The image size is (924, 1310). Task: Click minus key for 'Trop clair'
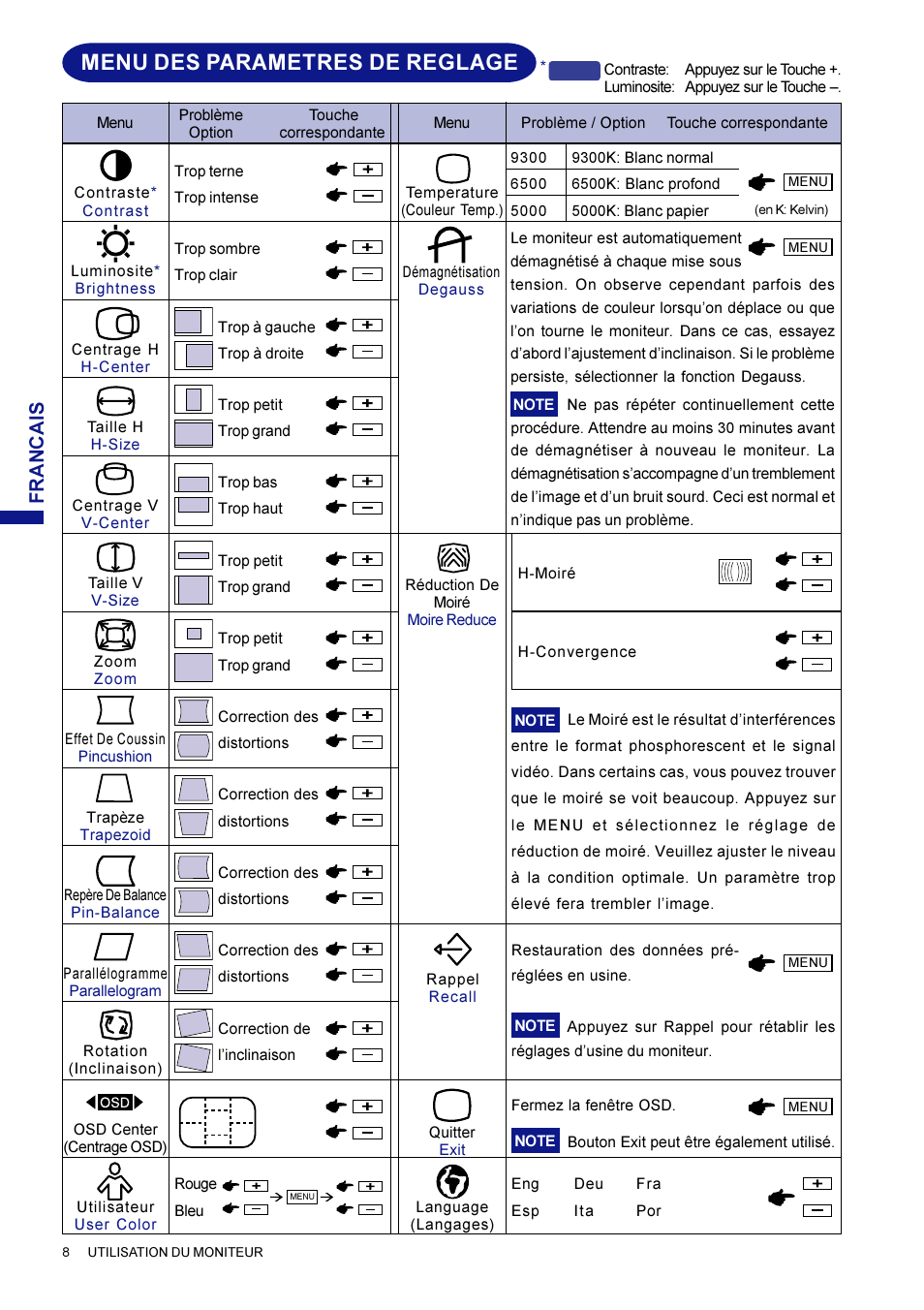tap(368, 273)
